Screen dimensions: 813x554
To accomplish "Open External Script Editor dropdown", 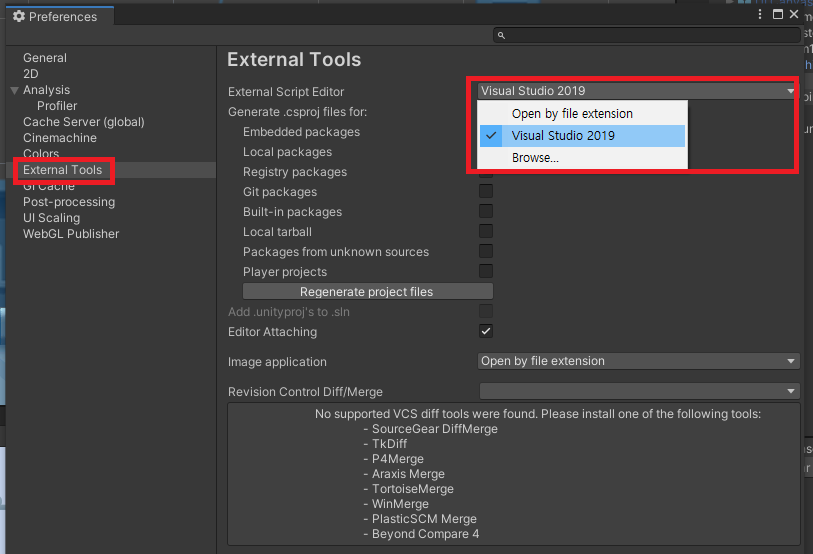I will [637, 91].
